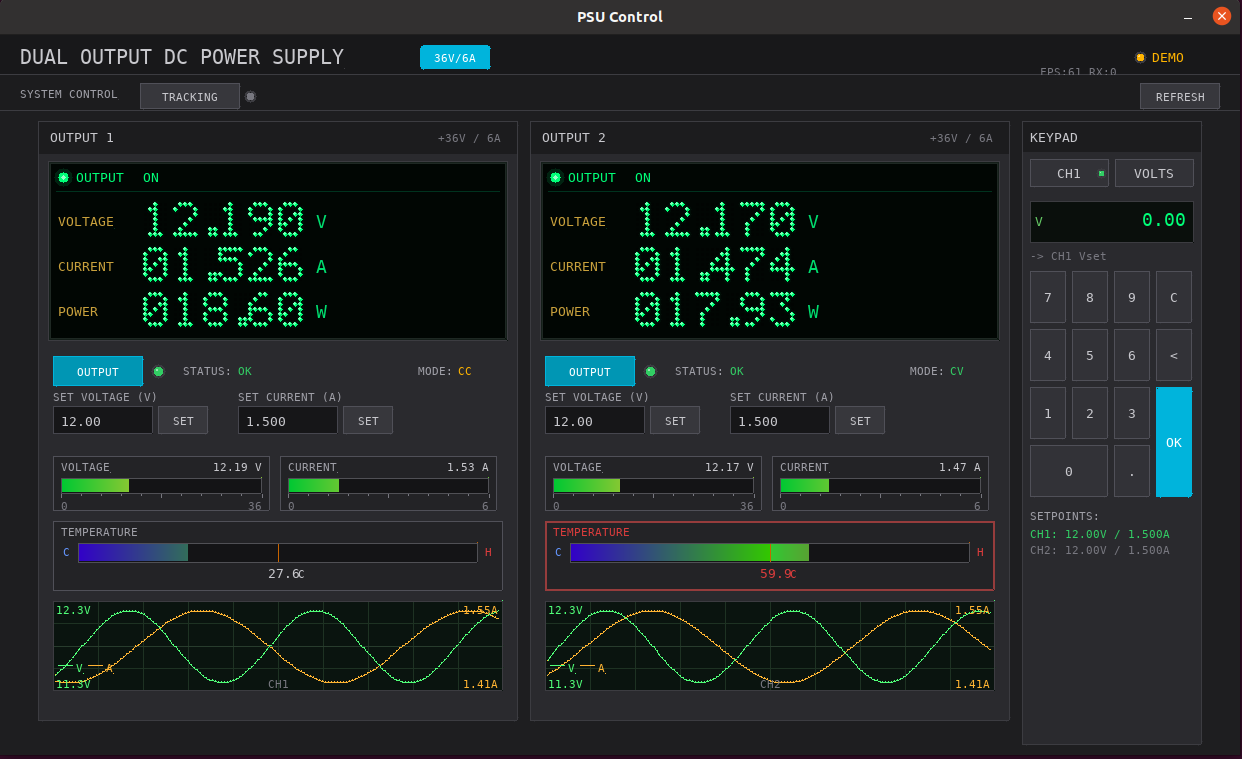
Task: Click the SET VOLTAGE input field for Output 1
Action: click(x=103, y=420)
